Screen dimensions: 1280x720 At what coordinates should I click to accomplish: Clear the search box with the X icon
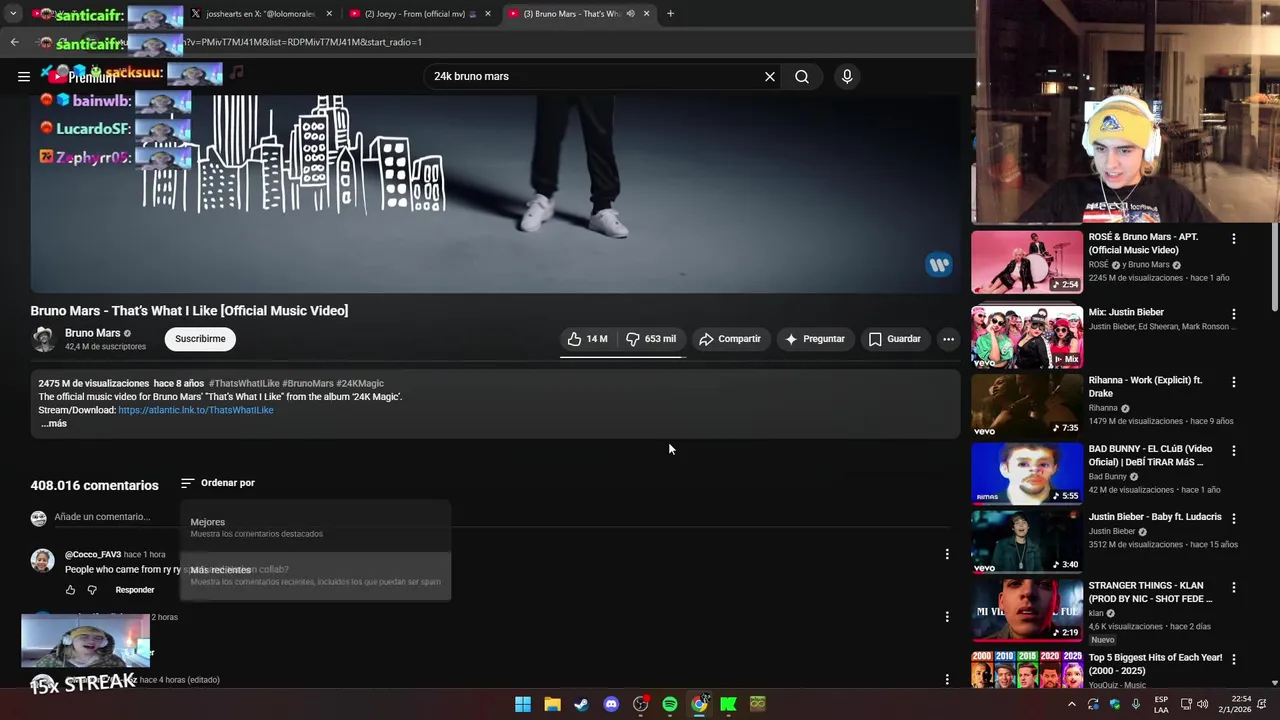[x=770, y=76]
